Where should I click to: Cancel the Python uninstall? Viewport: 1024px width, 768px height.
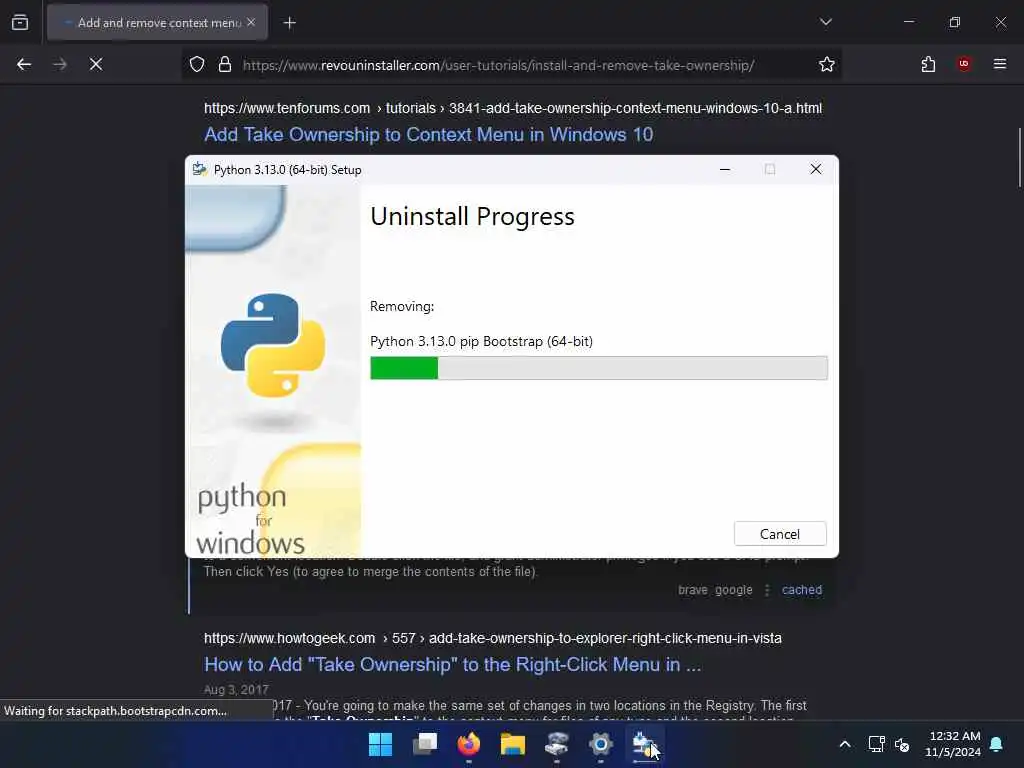[780, 534]
